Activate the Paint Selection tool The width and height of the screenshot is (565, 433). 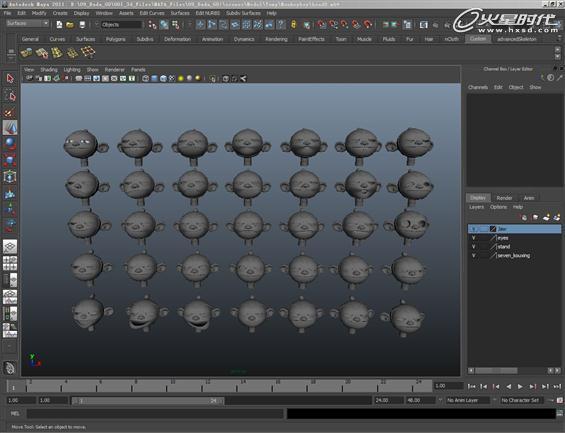point(10,112)
